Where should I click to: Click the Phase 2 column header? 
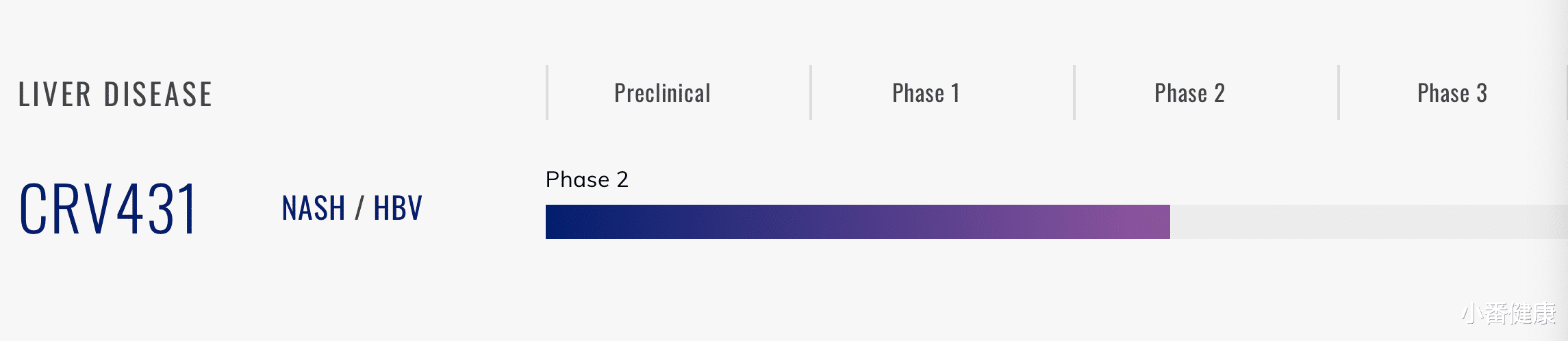click(x=1189, y=93)
